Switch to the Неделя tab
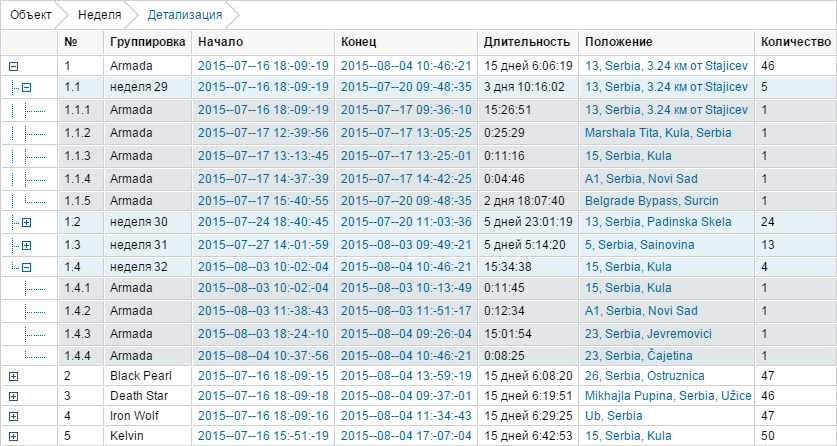Screen dimensions: 837x446 99,16
